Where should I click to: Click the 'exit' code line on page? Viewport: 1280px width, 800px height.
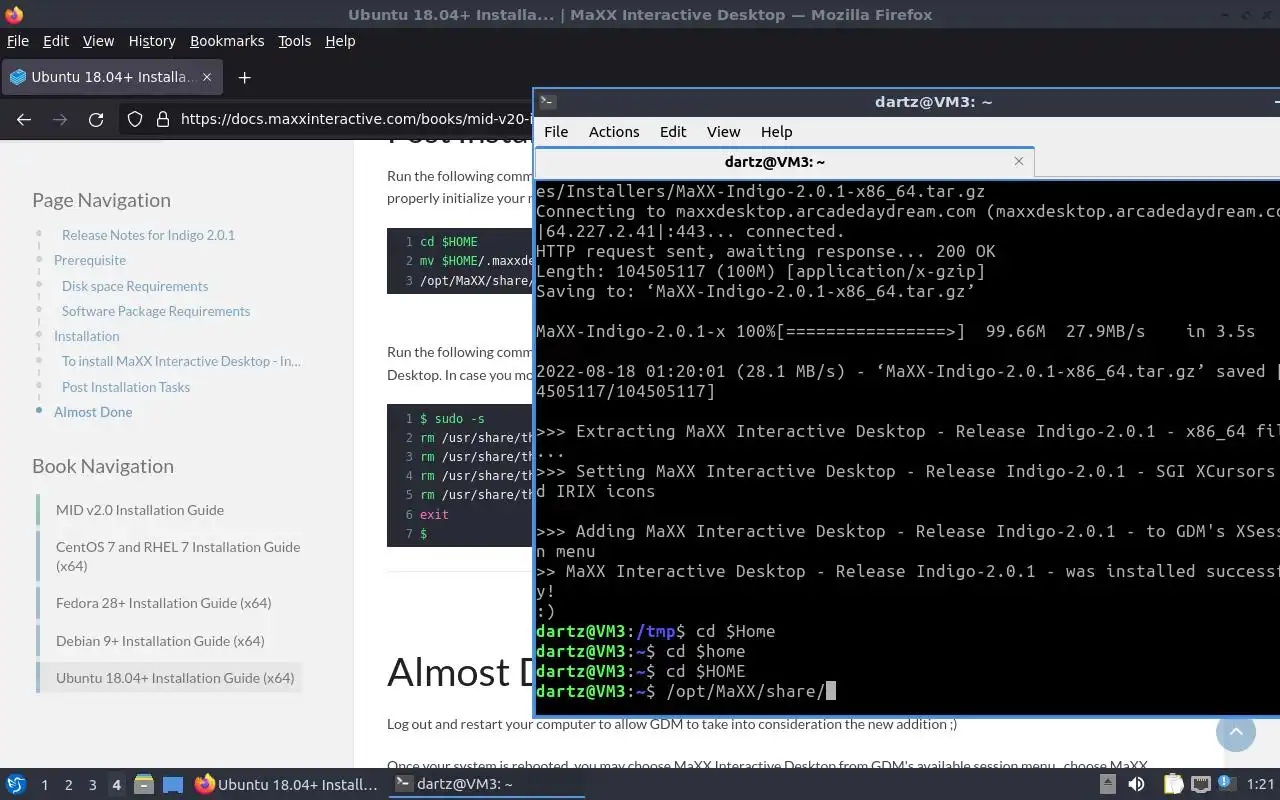(434, 515)
